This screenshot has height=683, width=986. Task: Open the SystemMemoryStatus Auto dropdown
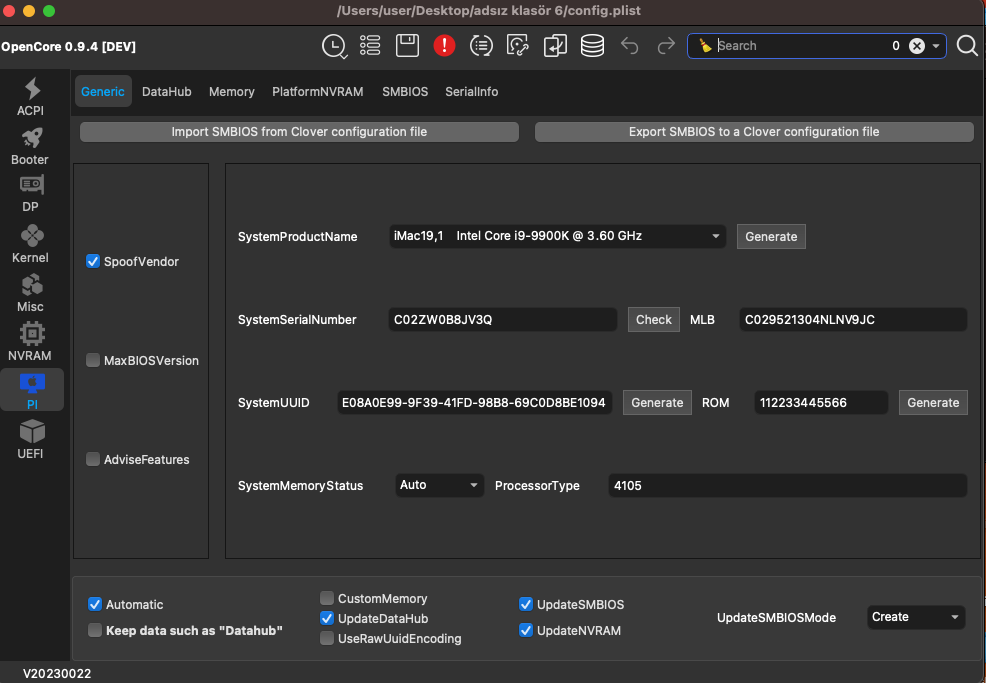pos(440,485)
